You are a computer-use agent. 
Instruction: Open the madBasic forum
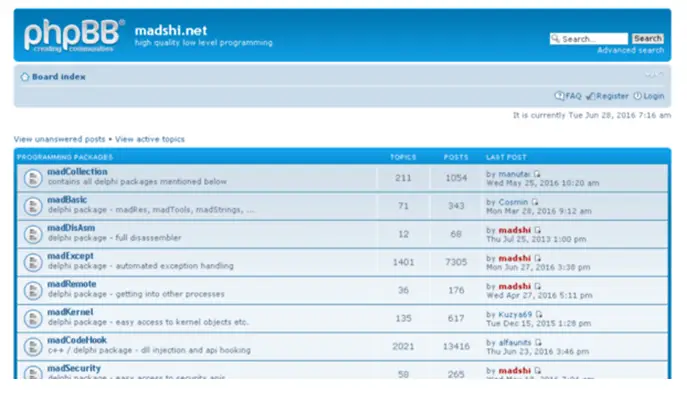(67, 199)
